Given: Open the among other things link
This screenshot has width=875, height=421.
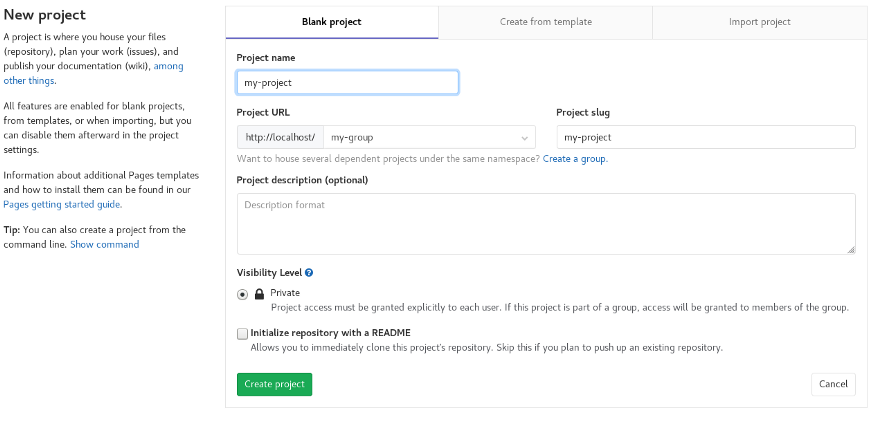Looking at the screenshot, I should [x=30, y=80].
